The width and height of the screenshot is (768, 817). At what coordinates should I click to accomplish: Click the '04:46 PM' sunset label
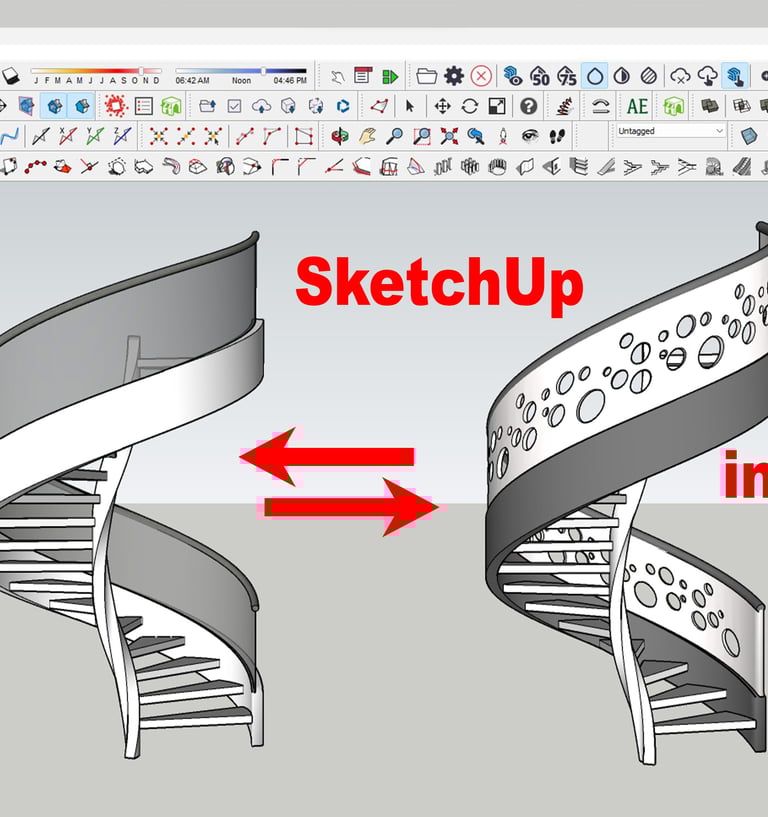[x=290, y=81]
